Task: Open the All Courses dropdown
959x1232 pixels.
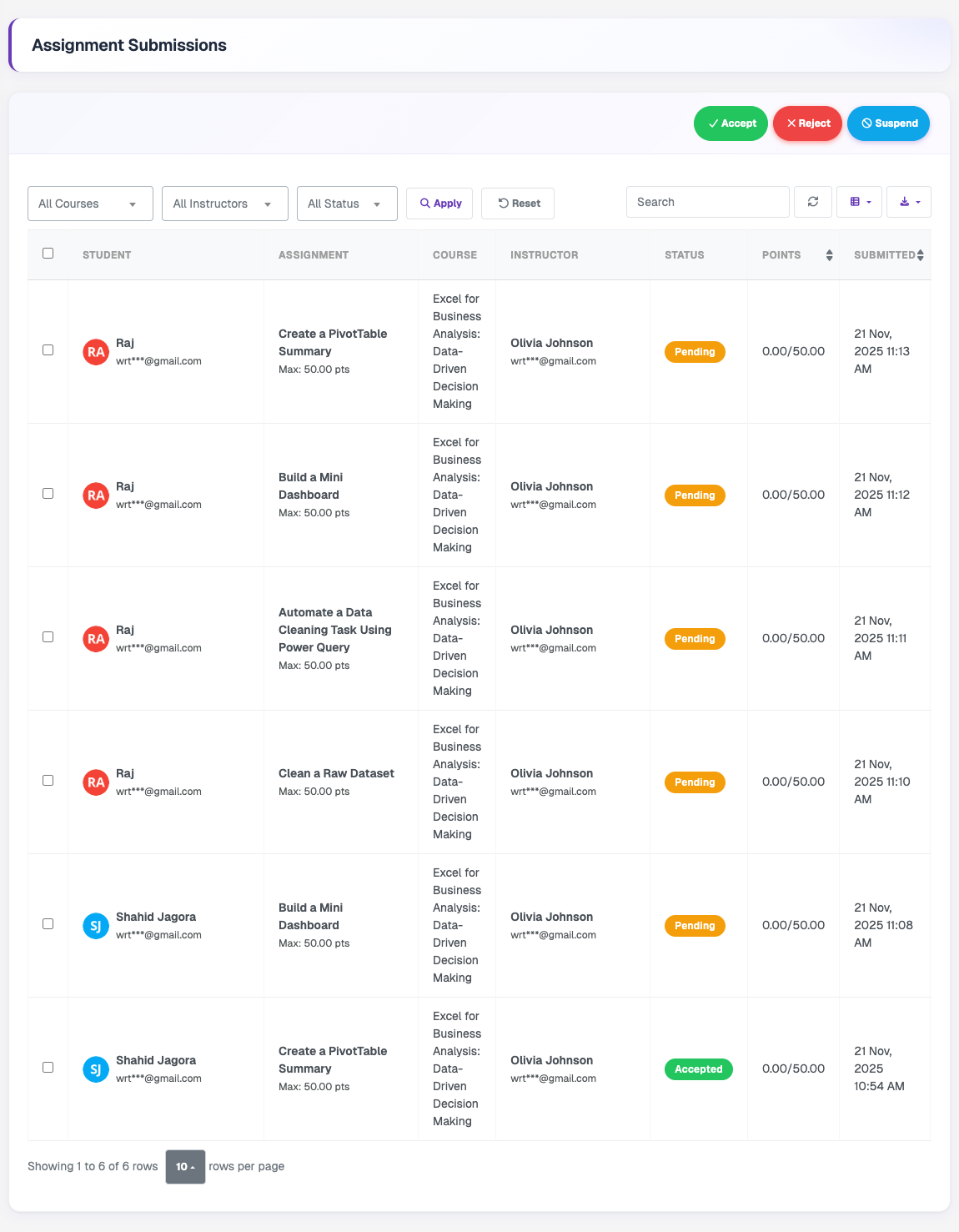Action: tap(90, 204)
